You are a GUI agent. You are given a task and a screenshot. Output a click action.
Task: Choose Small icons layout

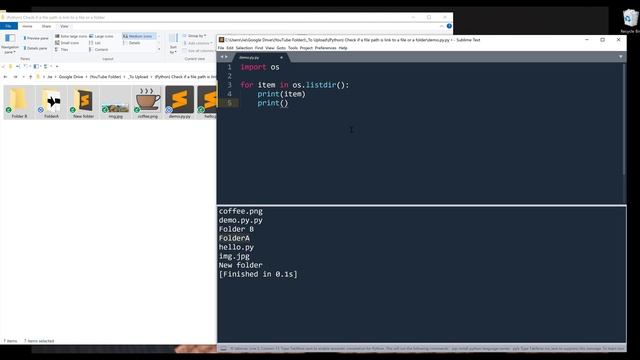pyautogui.click(x=67, y=43)
